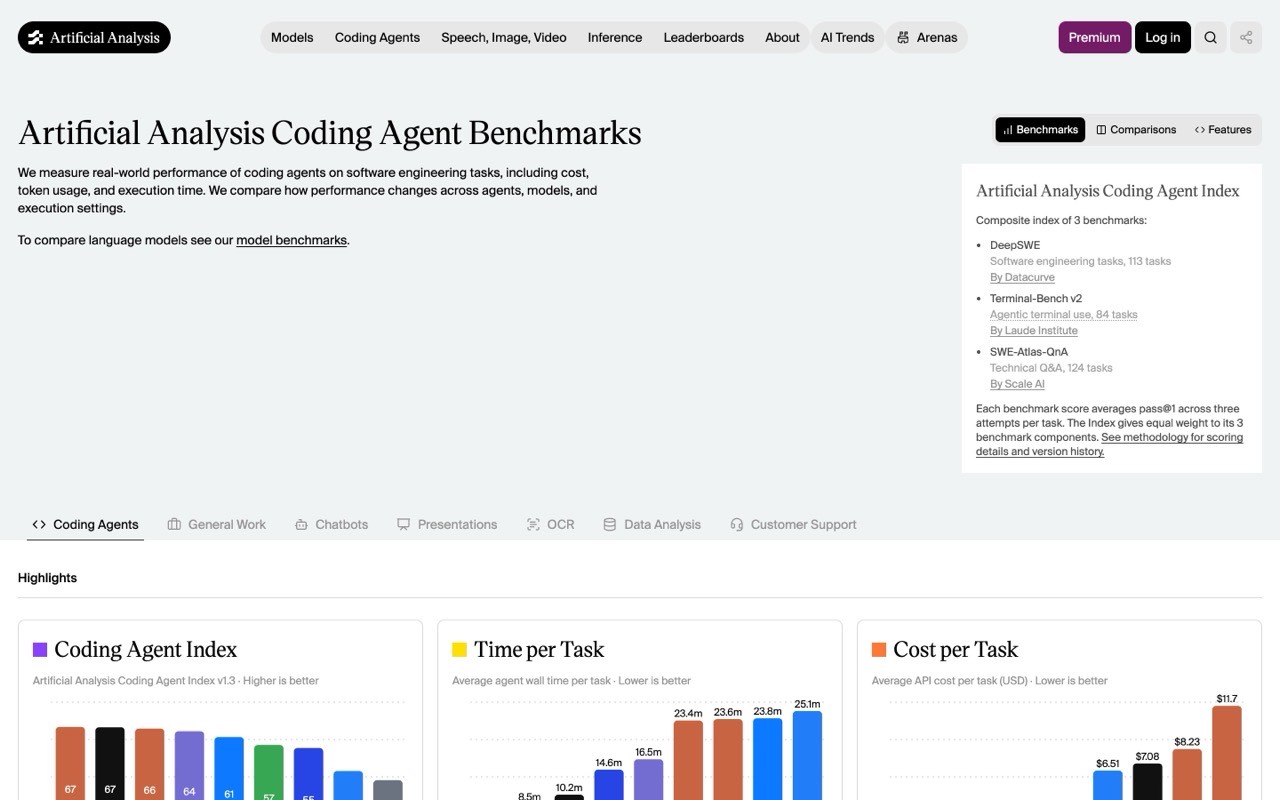This screenshot has width=1280, height=800.
Task: Open the Artificial Analysis logo home link
Action: (94, 37)
